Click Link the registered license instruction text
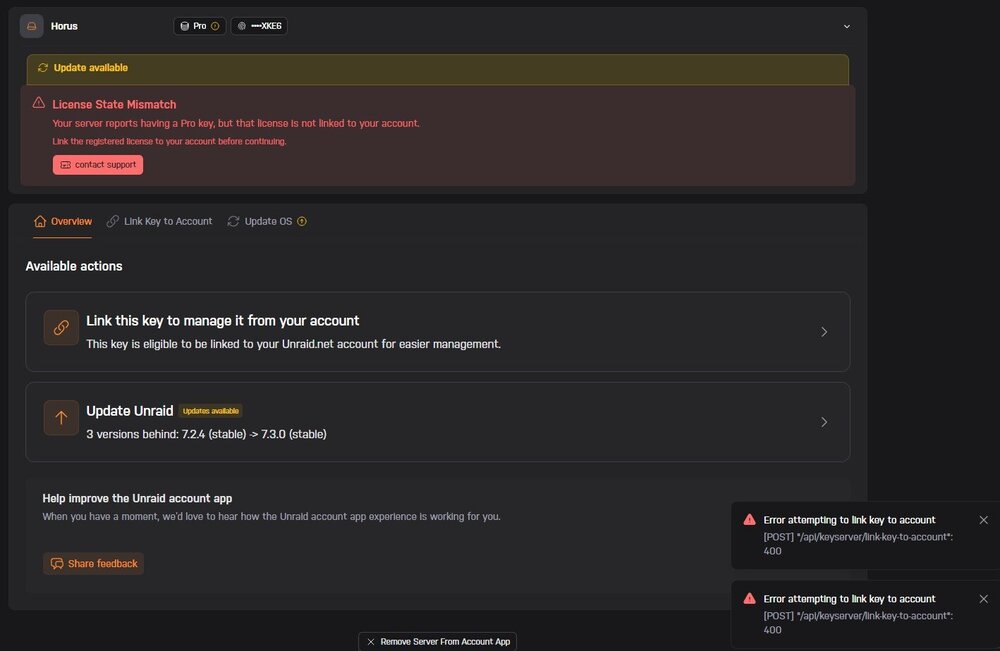Viewport: 1000px width, 651px height. coord(169,142)
